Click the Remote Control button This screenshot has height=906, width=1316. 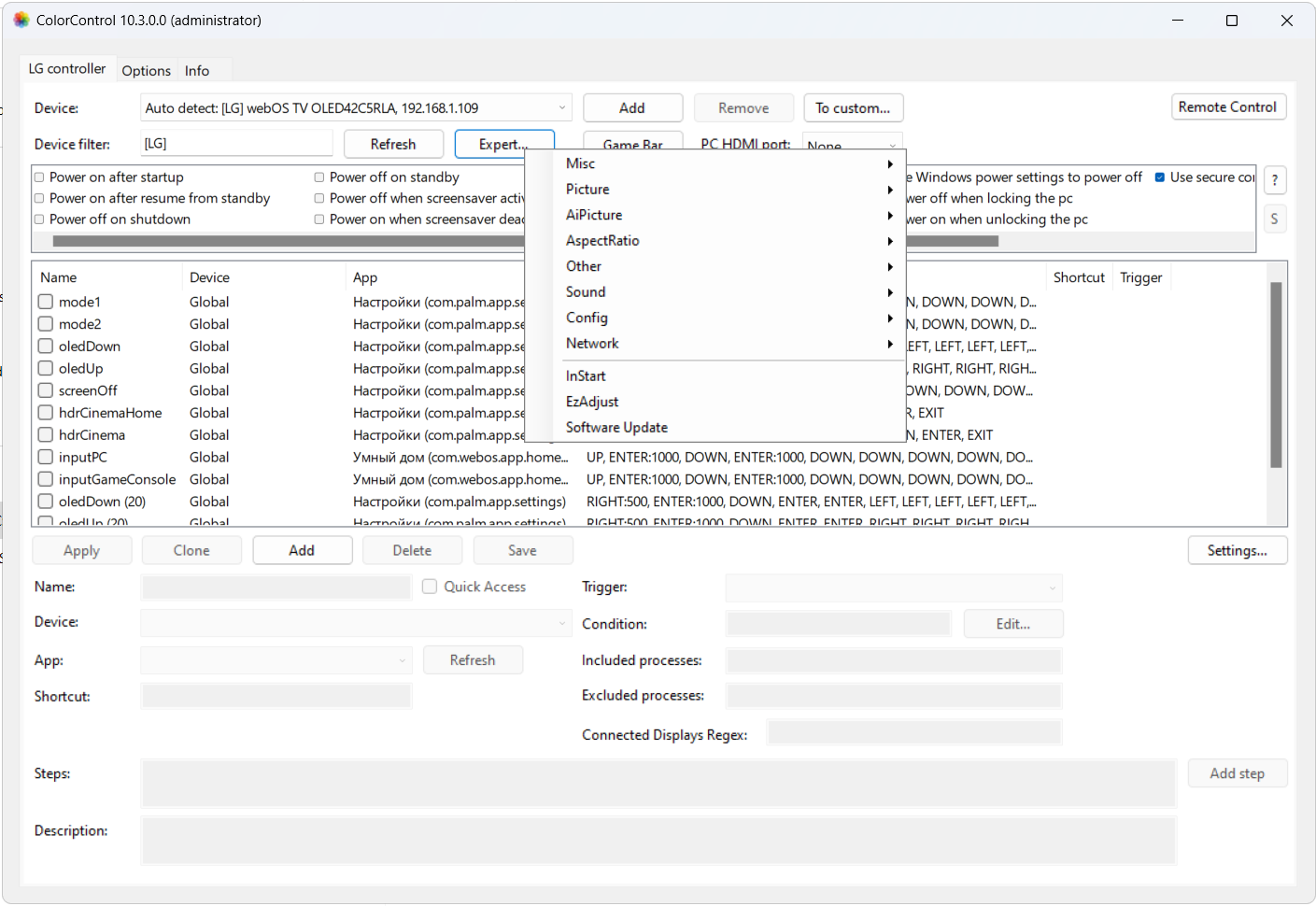click(x=1227, y=107)
